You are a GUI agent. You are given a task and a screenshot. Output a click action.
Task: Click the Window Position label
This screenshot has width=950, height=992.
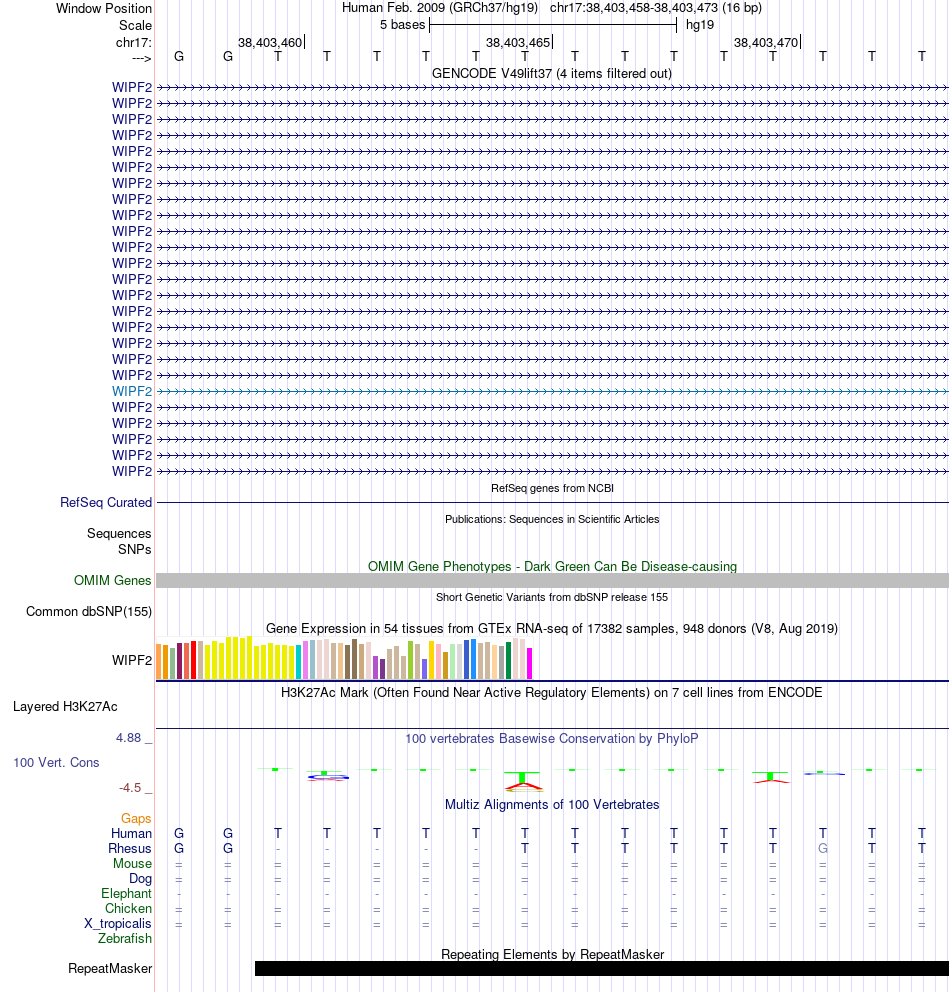coord(104,8)
